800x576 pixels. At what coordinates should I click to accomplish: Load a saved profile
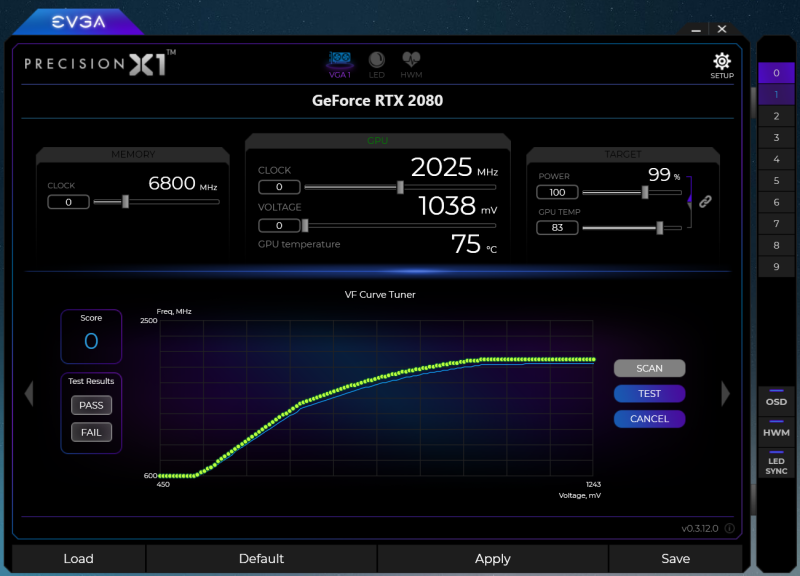[79, 559]
